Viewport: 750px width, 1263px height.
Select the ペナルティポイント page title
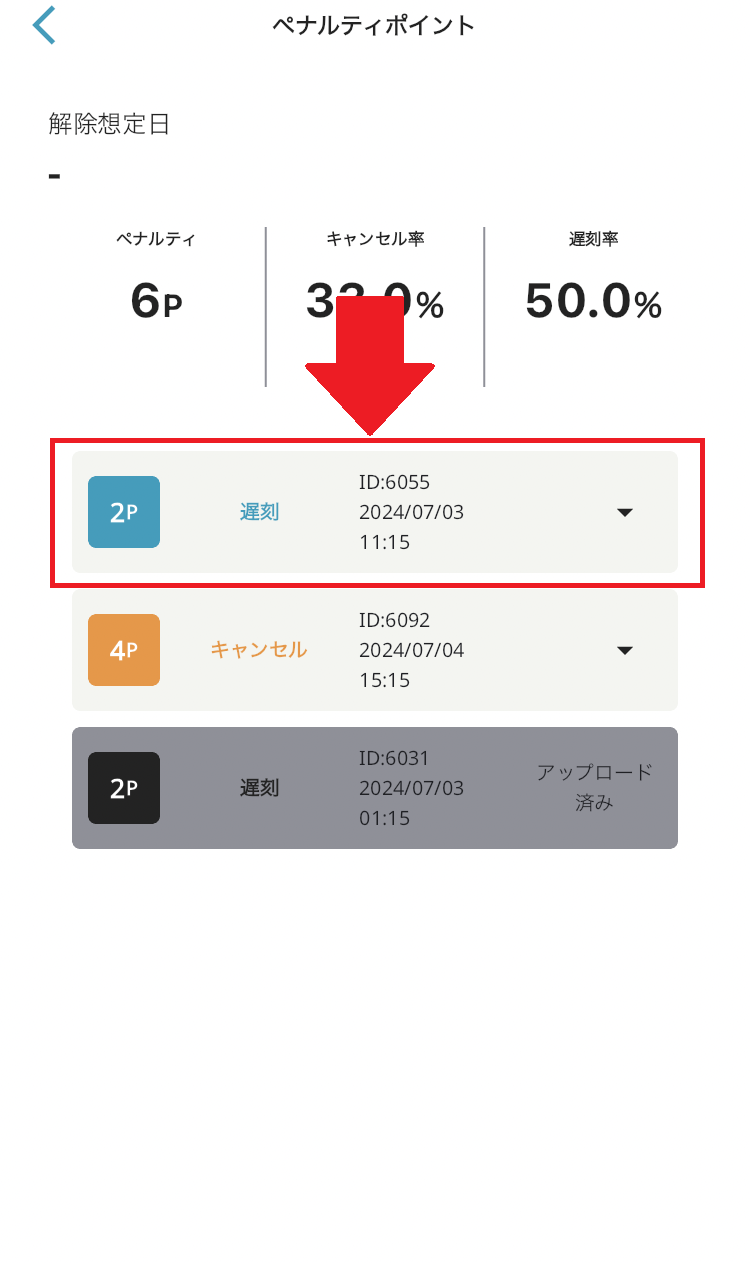point(375,25)
